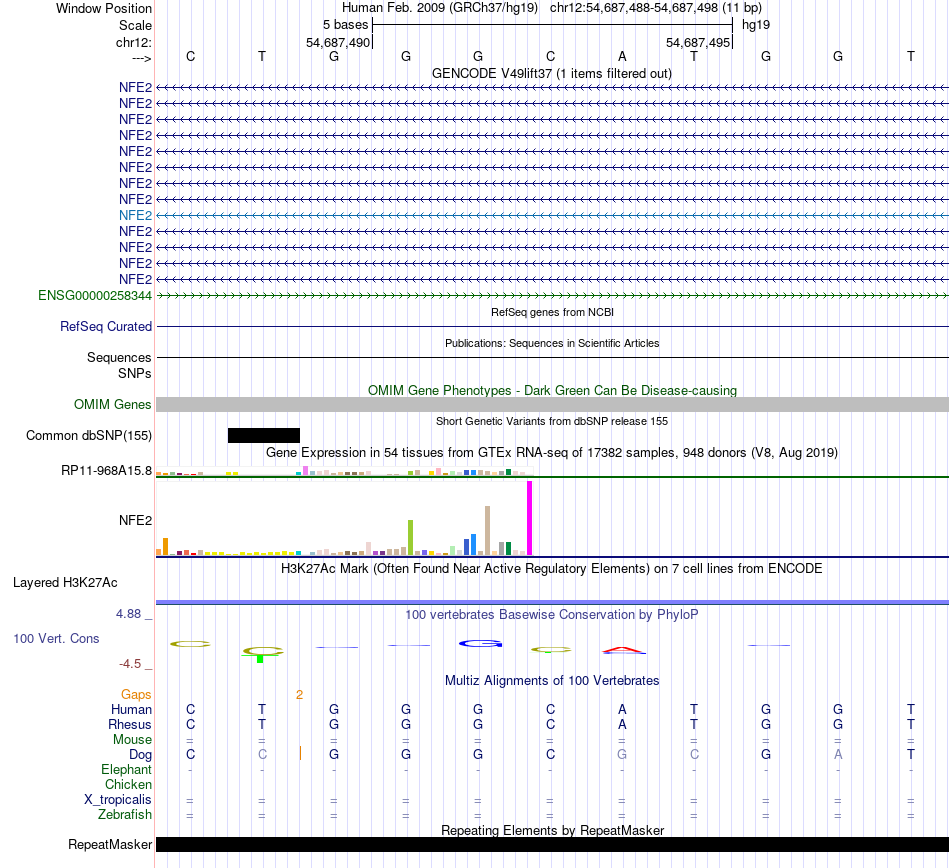Click the faded A base in the Dog row
This screenshot has width=950, height=868.
tap(838, 754)
